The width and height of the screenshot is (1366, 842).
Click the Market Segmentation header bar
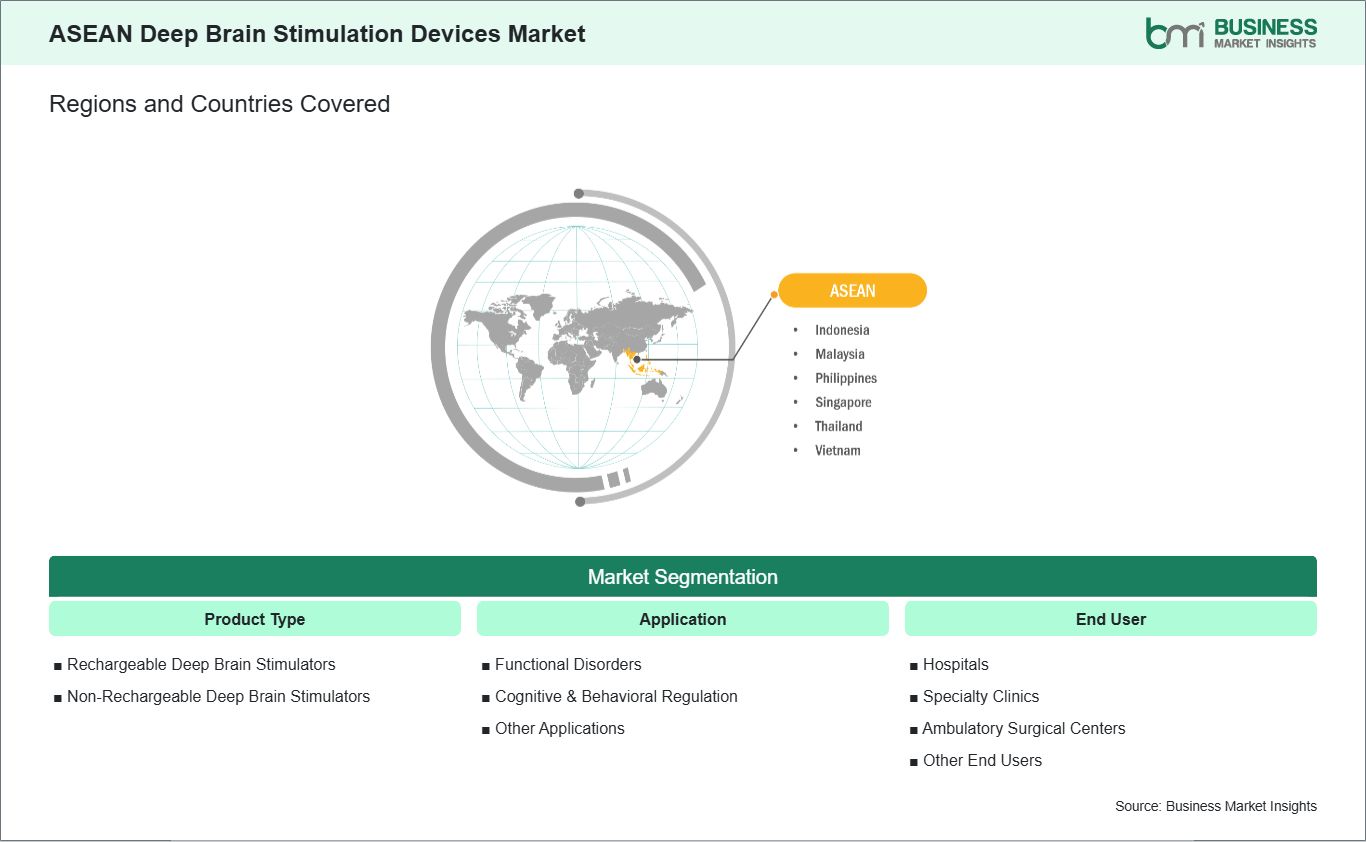(x=683, y=577)
